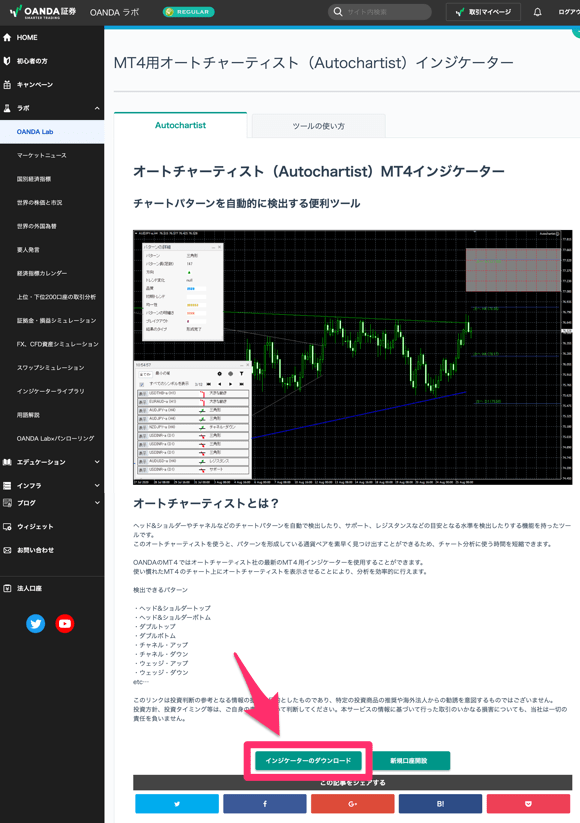Click the 新規口座開設 button
Image resolution: width=580 pixels, height=823 pixels.
tap(409, 761)
